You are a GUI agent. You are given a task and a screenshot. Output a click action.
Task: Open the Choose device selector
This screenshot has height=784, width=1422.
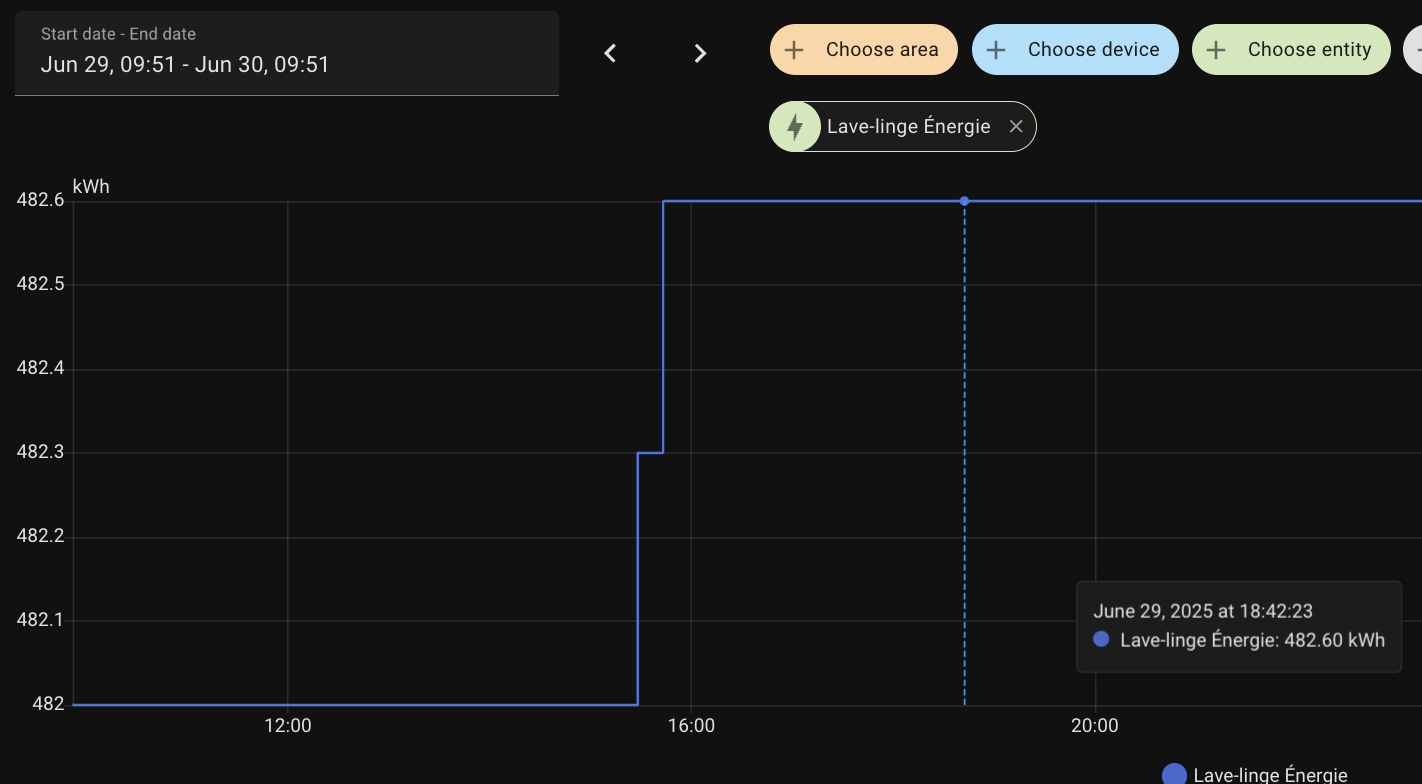click(1093, 50)
